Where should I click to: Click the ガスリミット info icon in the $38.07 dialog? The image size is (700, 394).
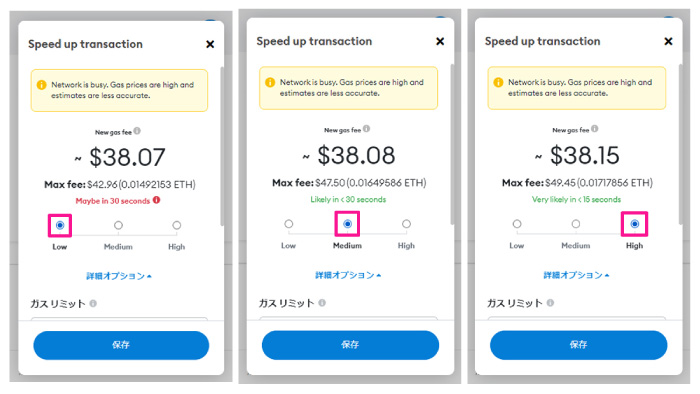pyautogui.click(x=93, y=303)
